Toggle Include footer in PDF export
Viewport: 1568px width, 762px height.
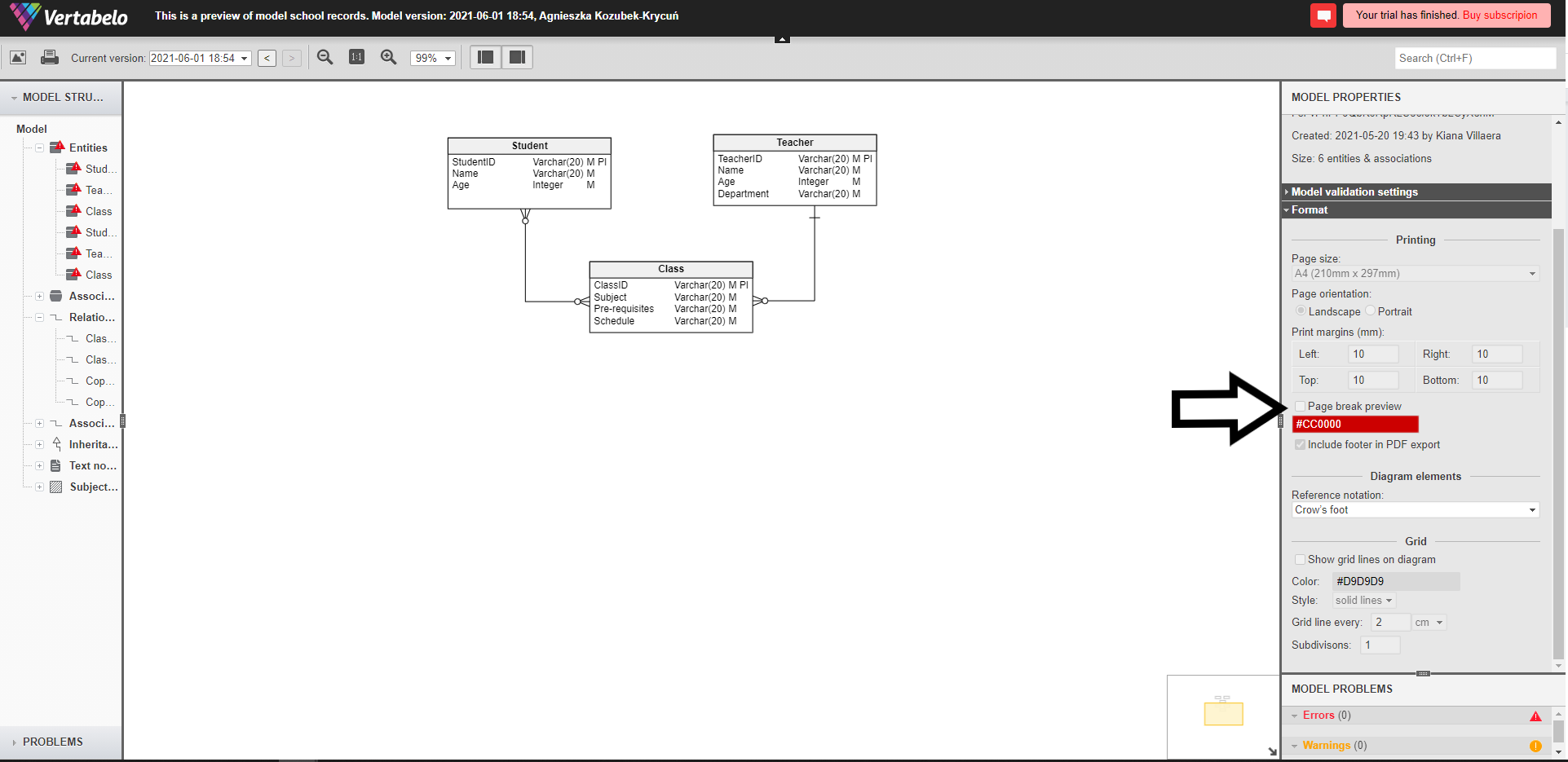[1301, 444]
